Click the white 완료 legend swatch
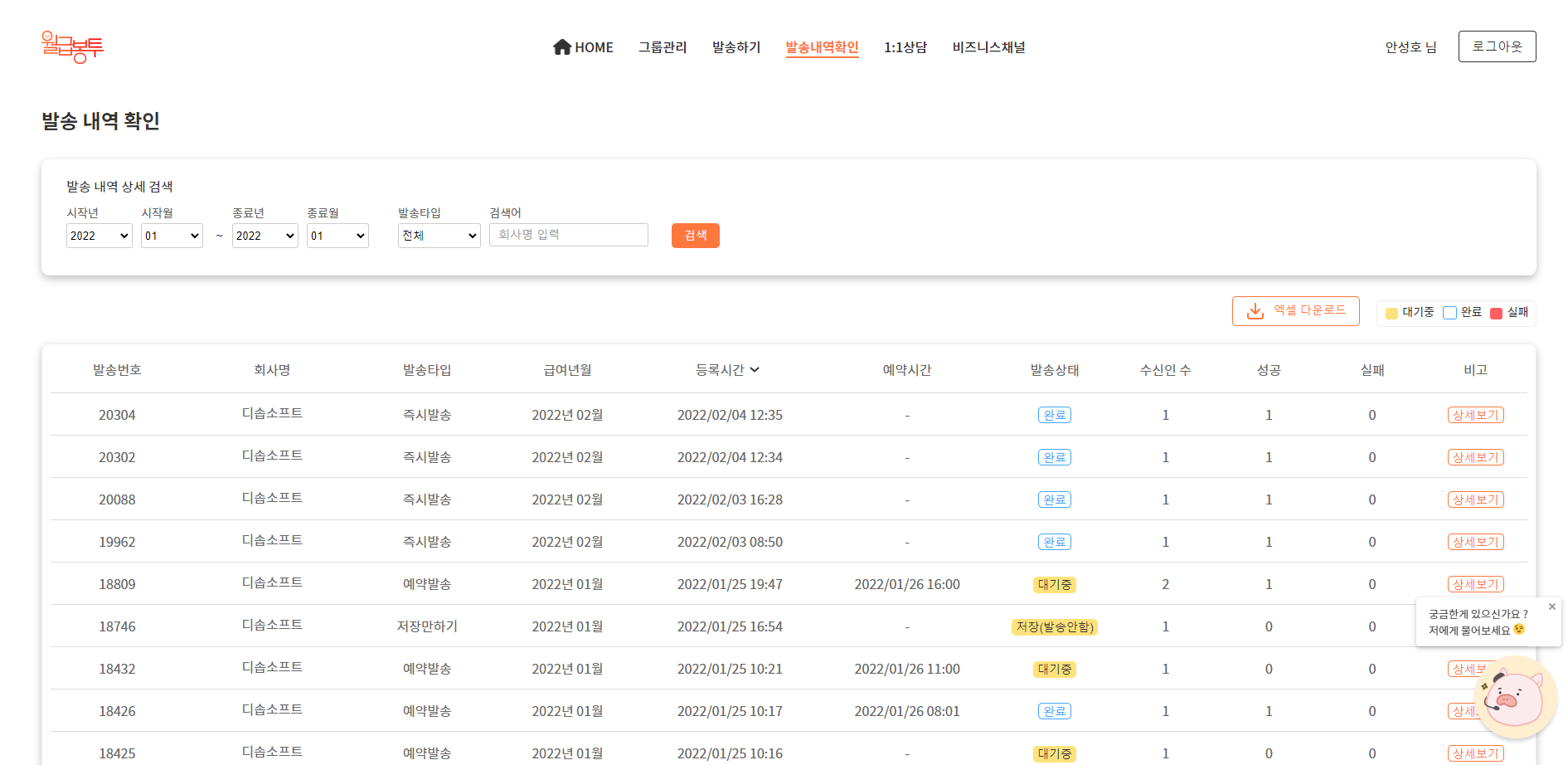Screen dimensions: 1568x765 pos(1449,313)
